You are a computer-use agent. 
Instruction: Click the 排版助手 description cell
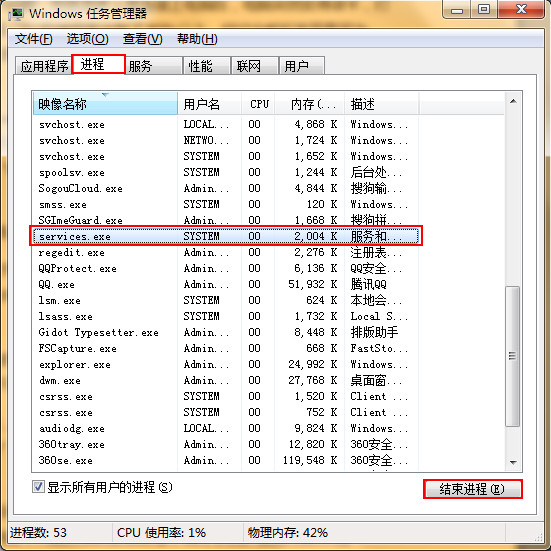pos(374,332)
